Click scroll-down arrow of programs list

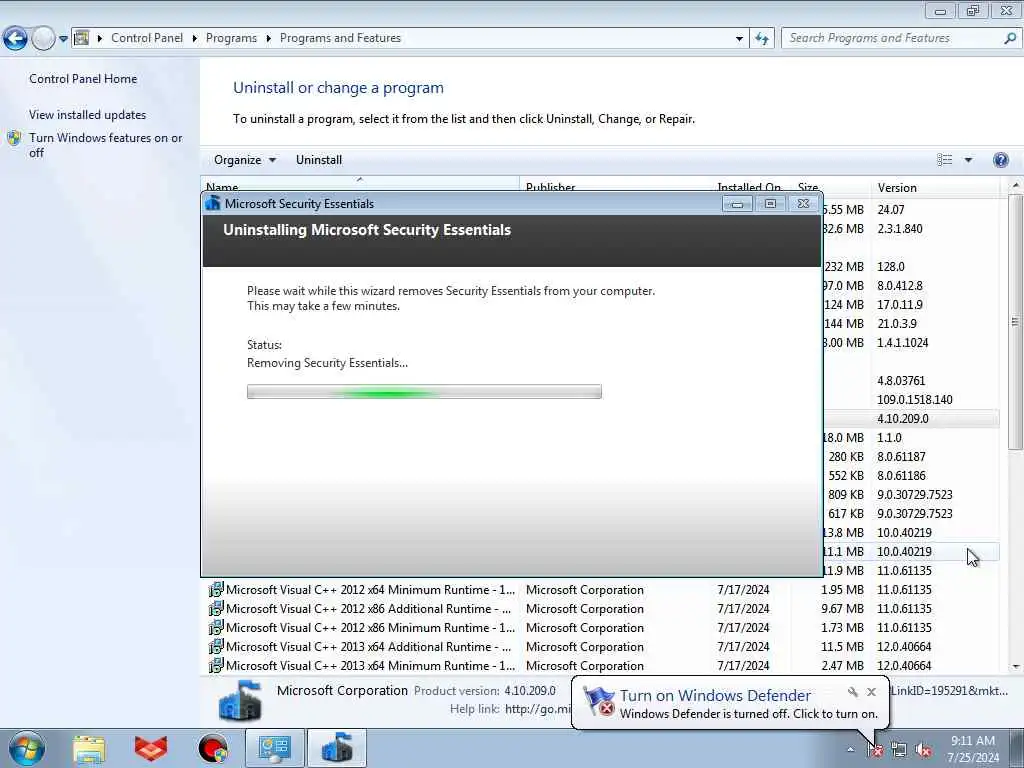(x=1016, y=667)
